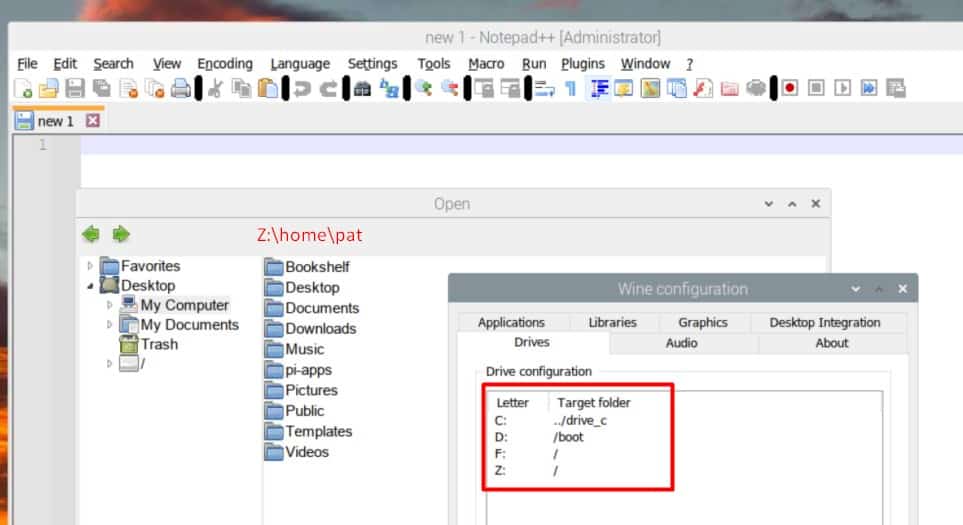Open the File menu
The image size is (963, 525).
(27, 64)
